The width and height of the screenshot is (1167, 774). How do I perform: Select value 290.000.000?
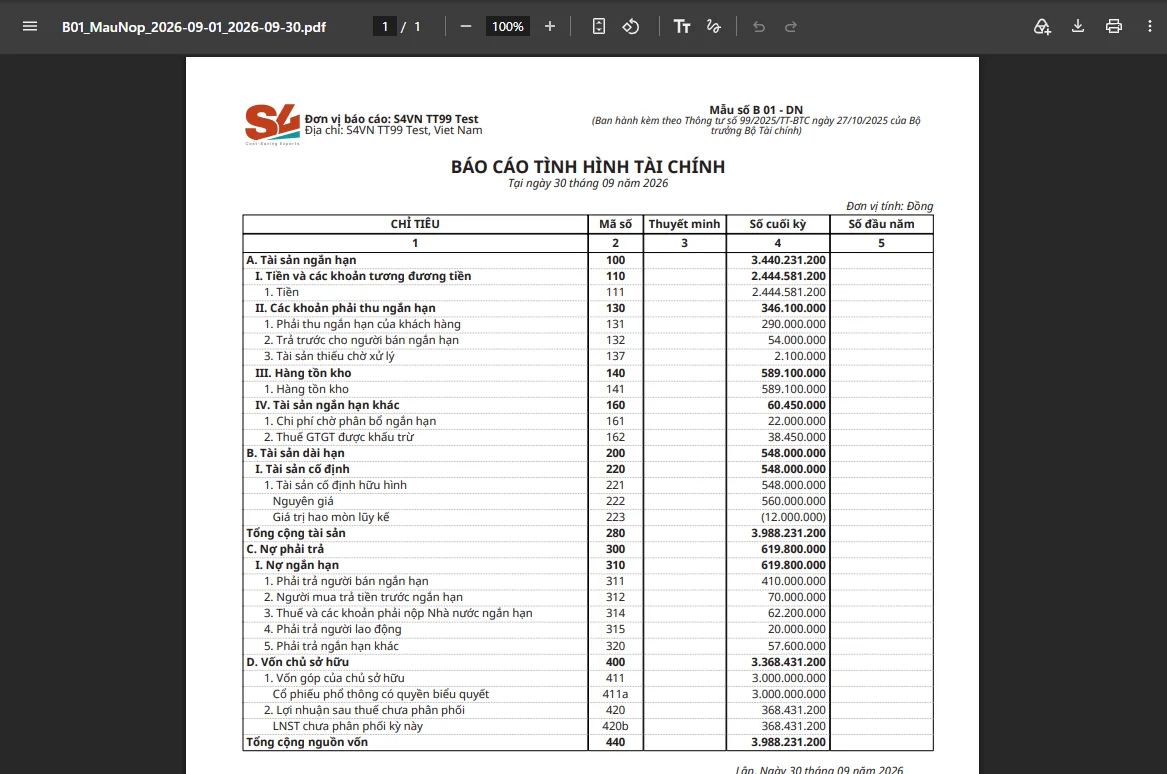(x=793, y=324)
